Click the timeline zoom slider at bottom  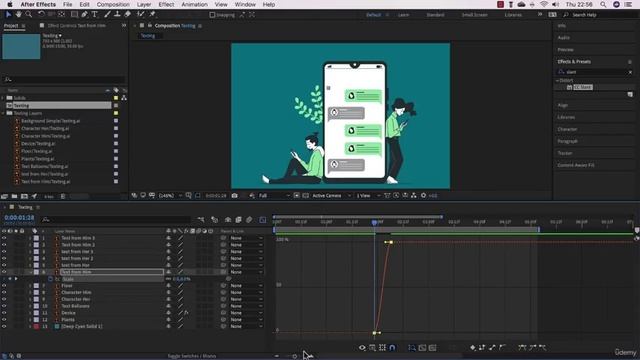294,356
